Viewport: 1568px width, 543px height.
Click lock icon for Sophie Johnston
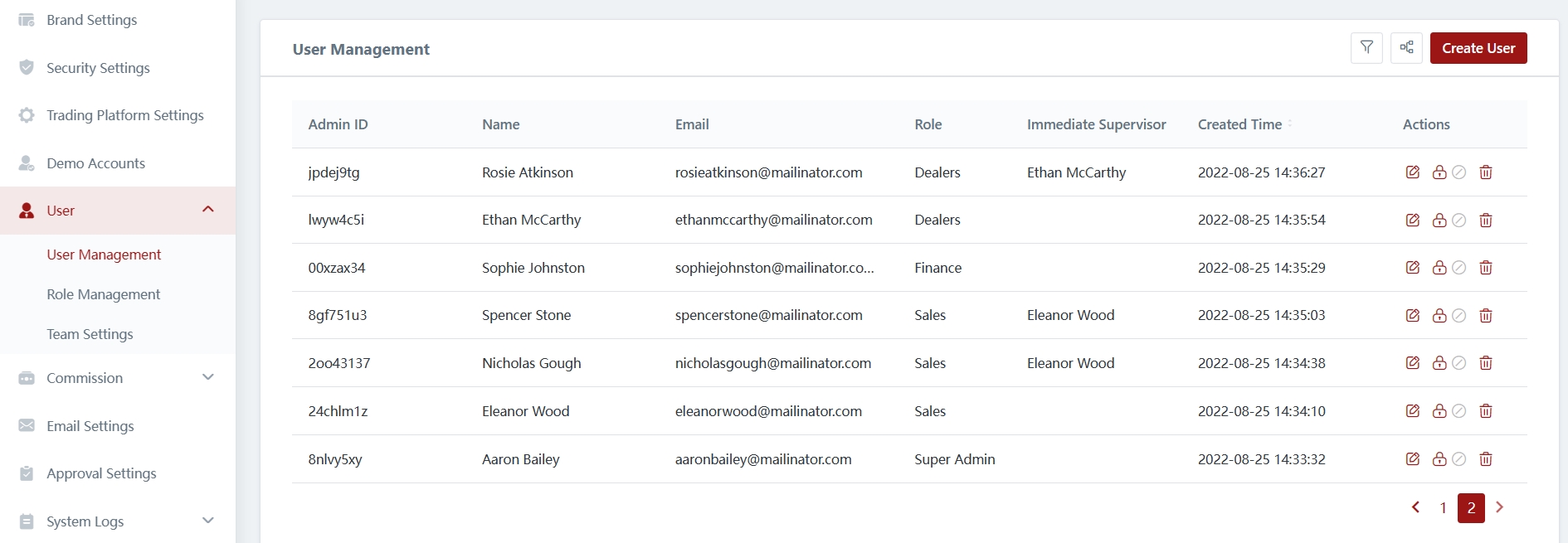pos(1439,268)
